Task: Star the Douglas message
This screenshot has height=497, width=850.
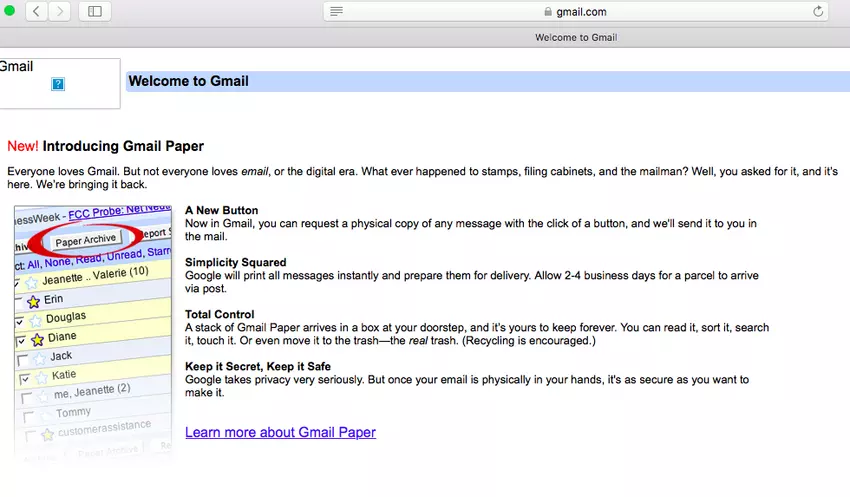Action: click(35, 321)
